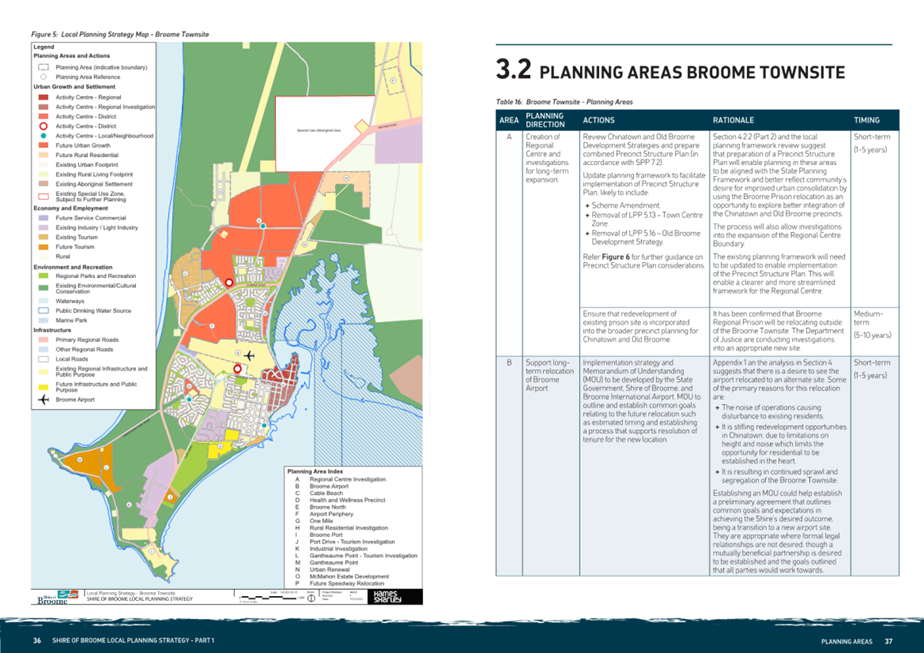
Task: Click the Future Service Commercial color swatch
Action: pyautogui.click(x=44, y=218)
